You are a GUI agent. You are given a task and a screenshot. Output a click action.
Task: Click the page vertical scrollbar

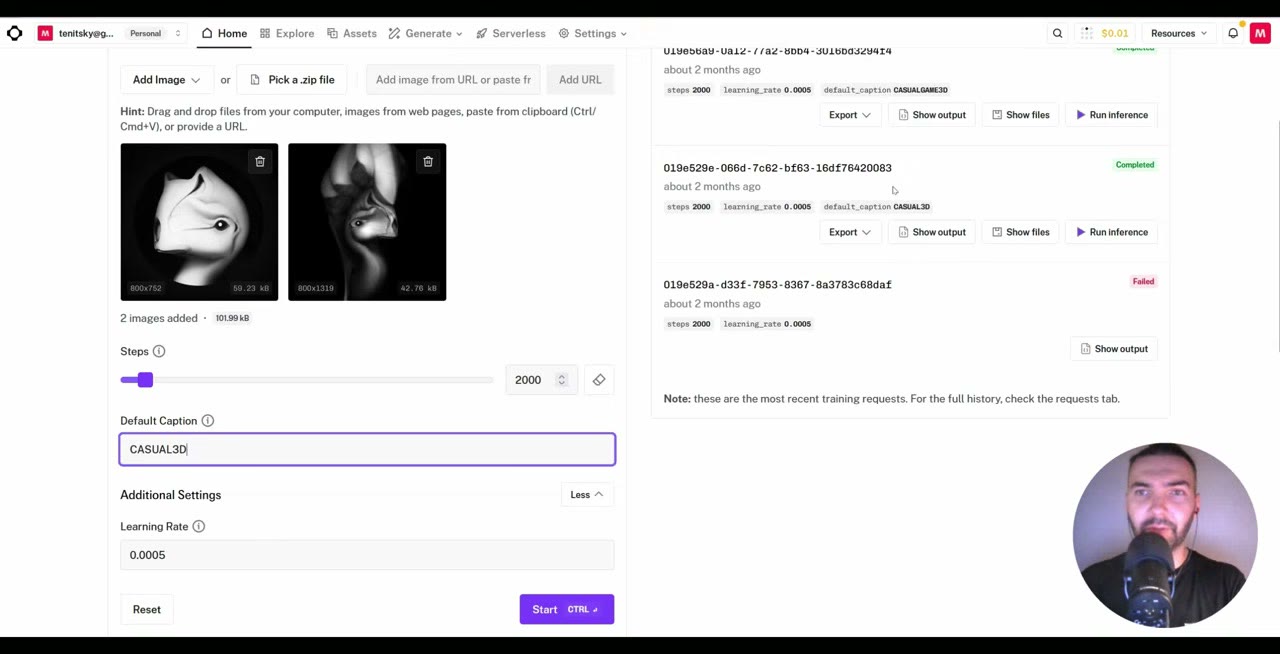coord(1276,235)
